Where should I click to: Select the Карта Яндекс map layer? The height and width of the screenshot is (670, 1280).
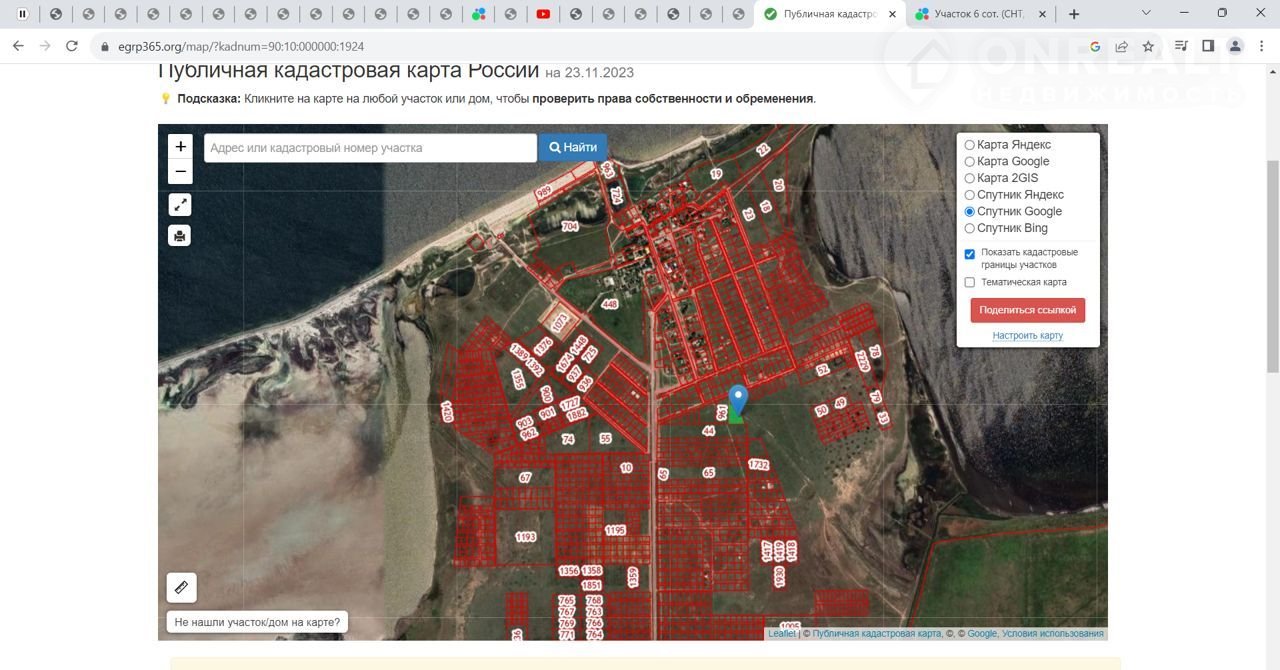969,145
